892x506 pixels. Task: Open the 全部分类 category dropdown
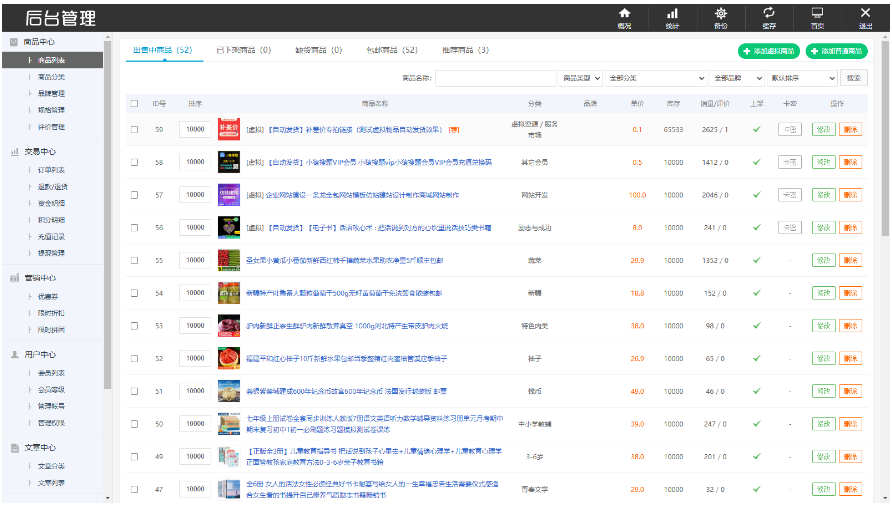(656, 78)
